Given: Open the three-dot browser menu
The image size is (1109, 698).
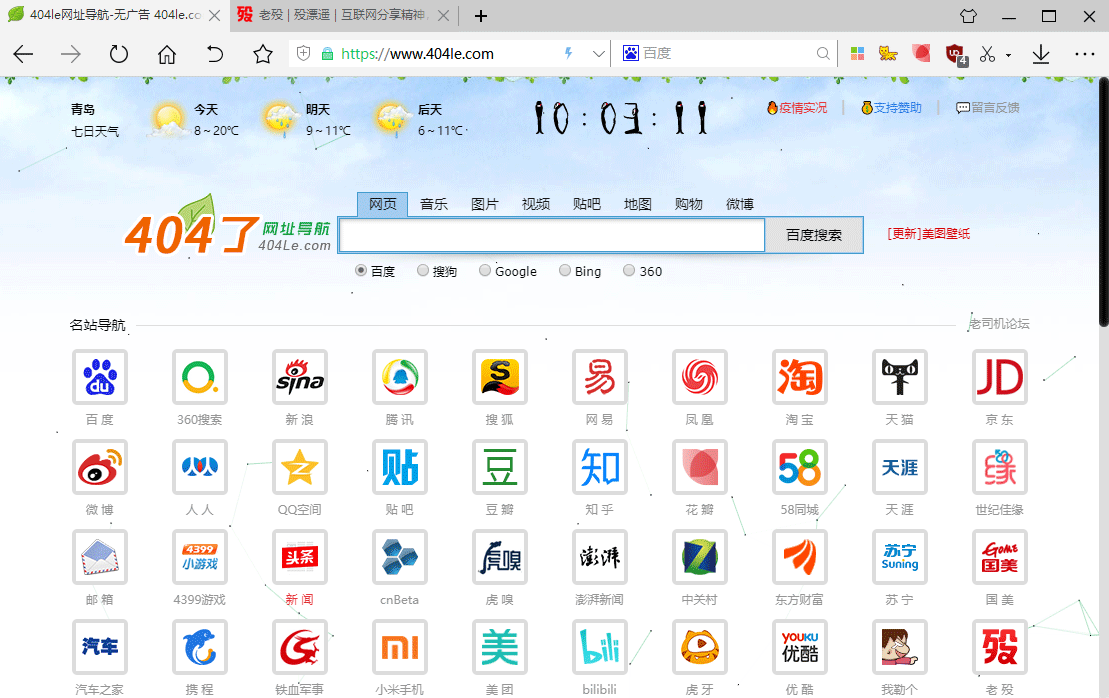Looking at the screenshot, I should [x=1084, y=54].
